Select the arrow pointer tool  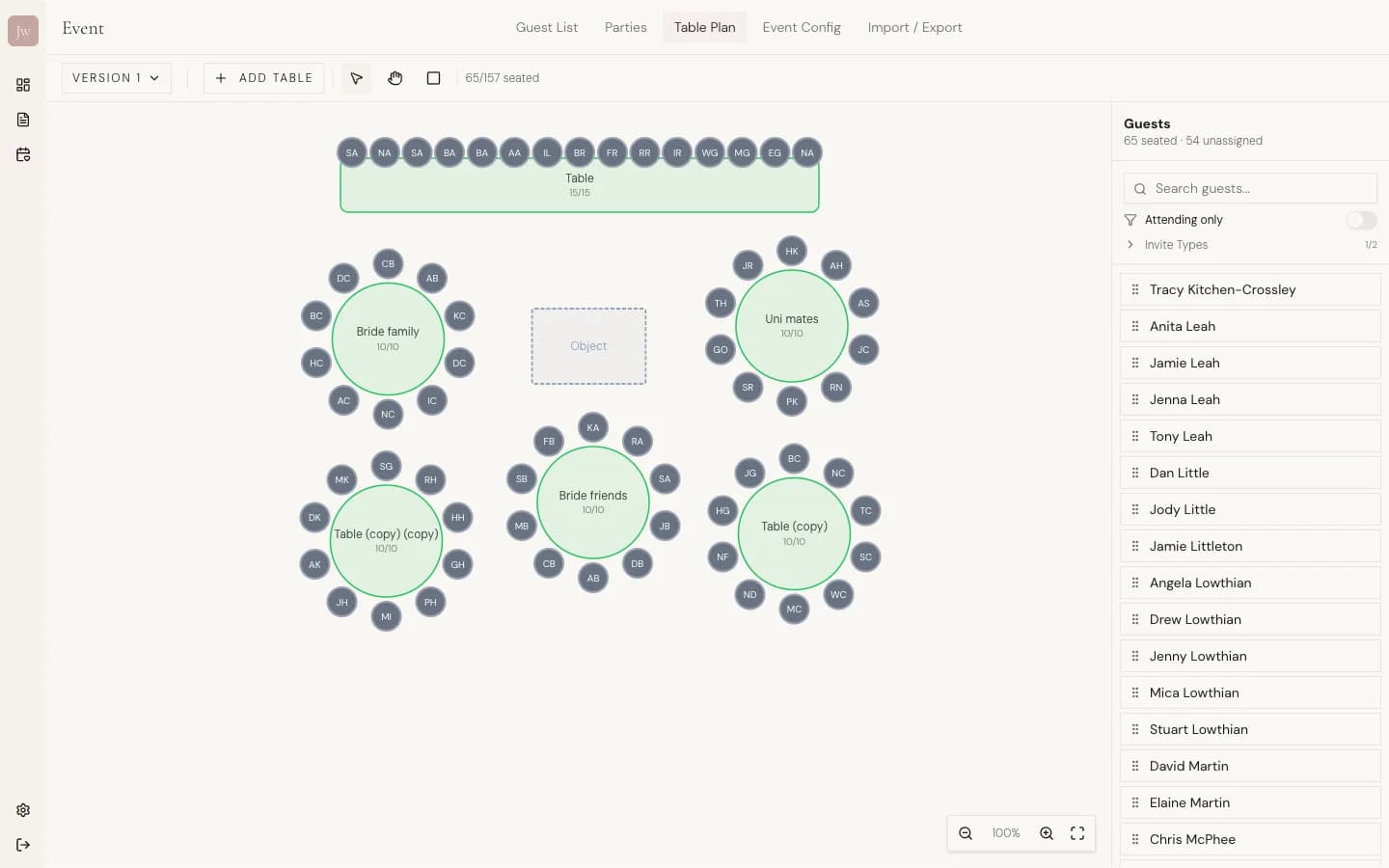click(x=356, y=78)
